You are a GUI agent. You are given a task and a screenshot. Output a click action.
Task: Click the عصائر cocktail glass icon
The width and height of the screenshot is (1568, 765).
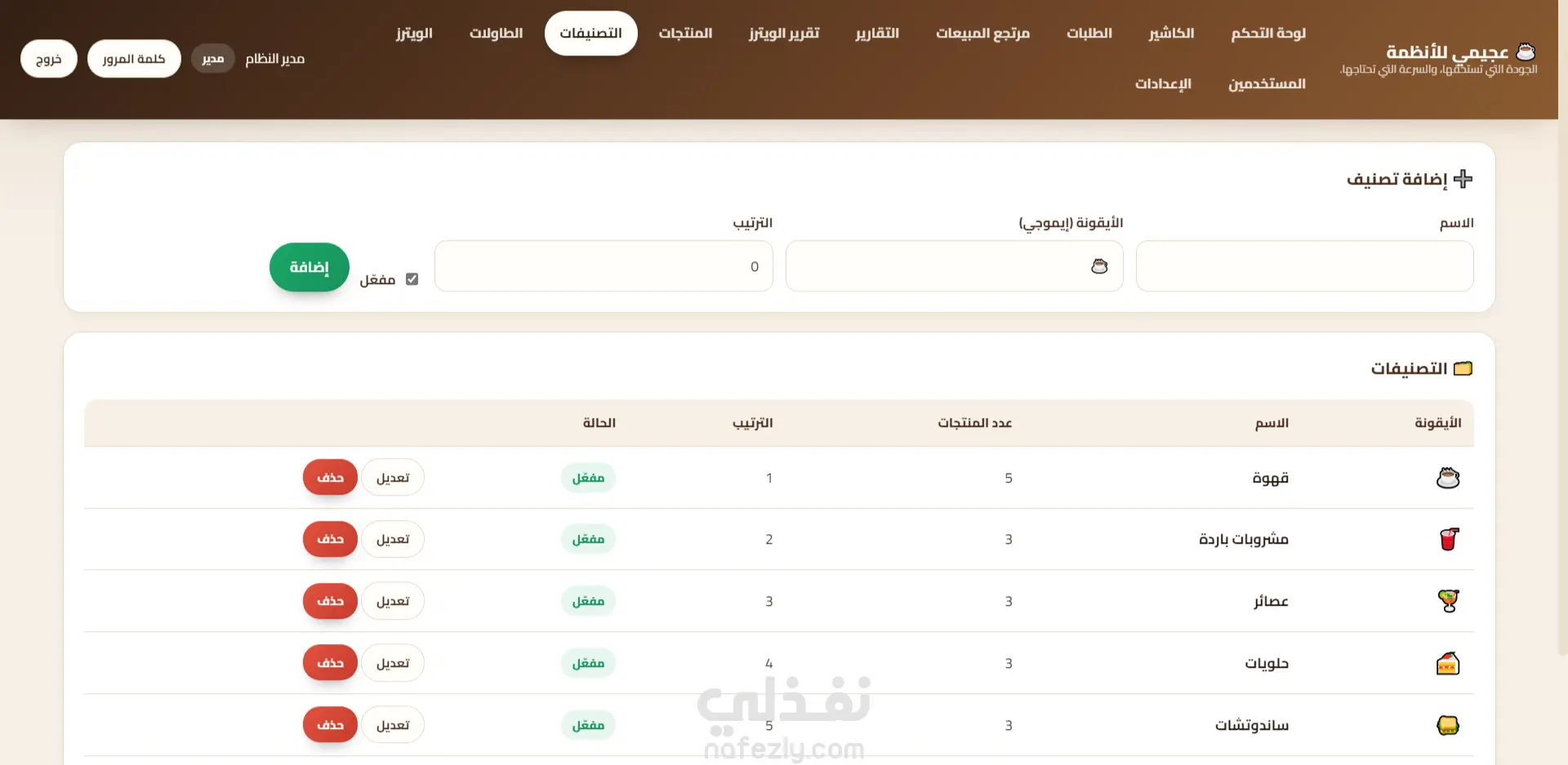[x=1449, y=601]
